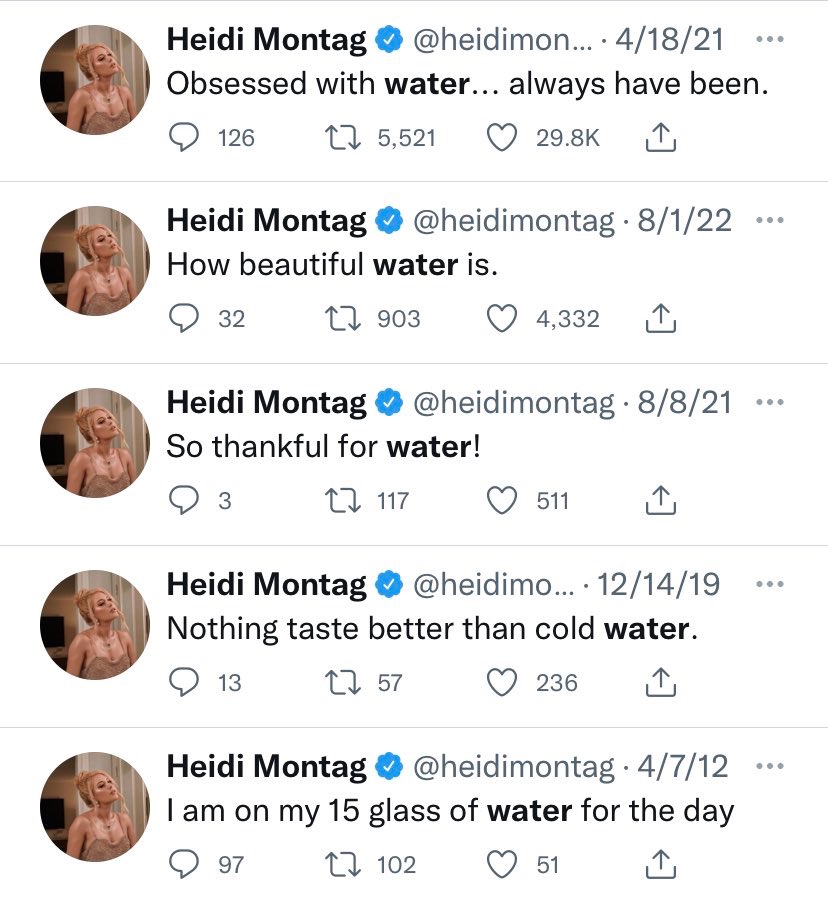Open more options on the 8/1/22 tweet
The height and width of the screenshot is (908, 828).
(770, 220)
